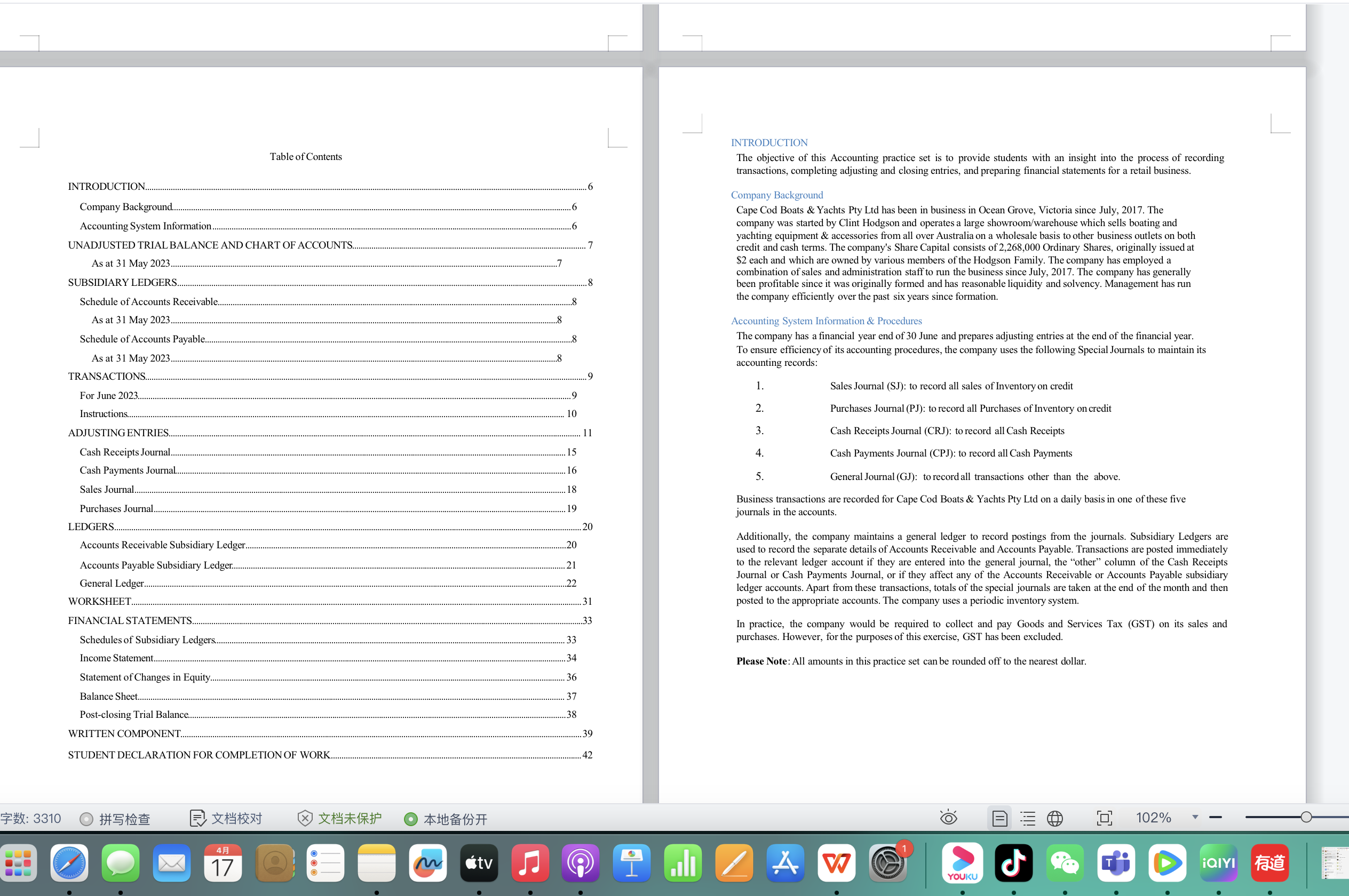Place cursor in the Company Background paragraph

(972, 251)
